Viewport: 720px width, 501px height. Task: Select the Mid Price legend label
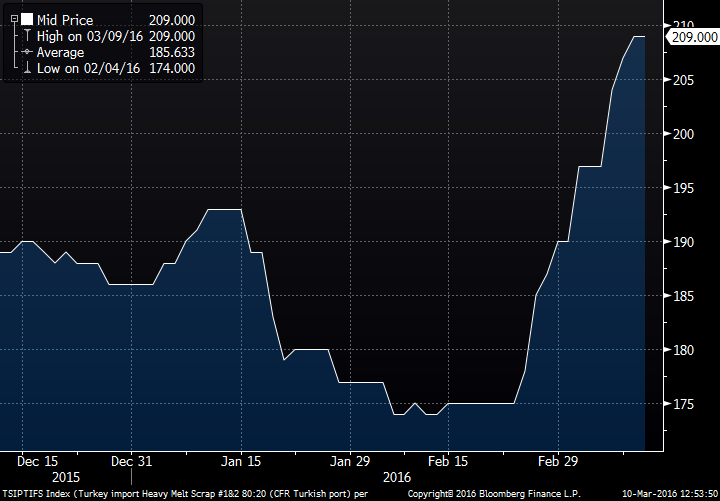click(x=64, y=19)
